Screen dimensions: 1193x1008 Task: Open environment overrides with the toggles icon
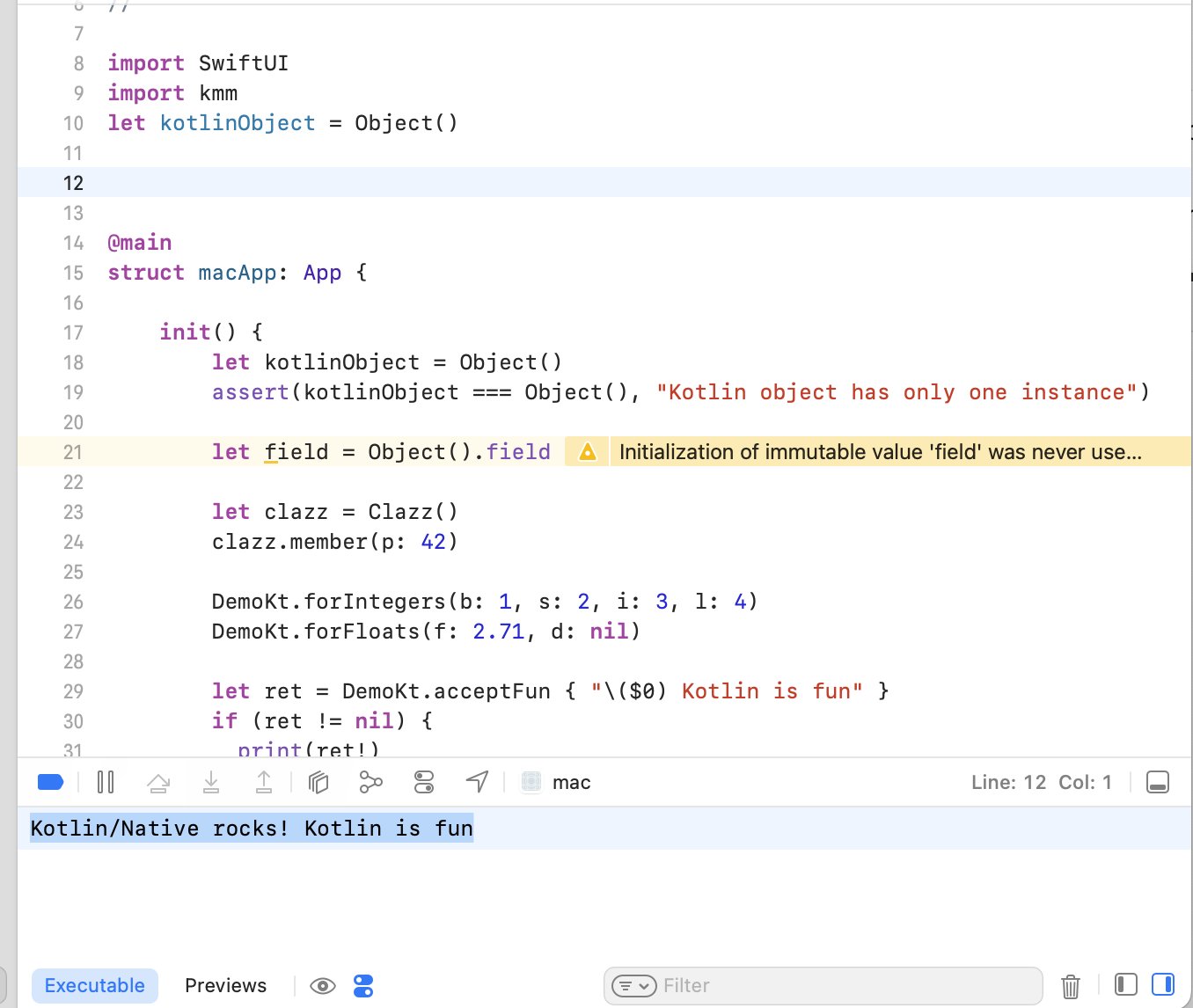(x=424, y=781)
